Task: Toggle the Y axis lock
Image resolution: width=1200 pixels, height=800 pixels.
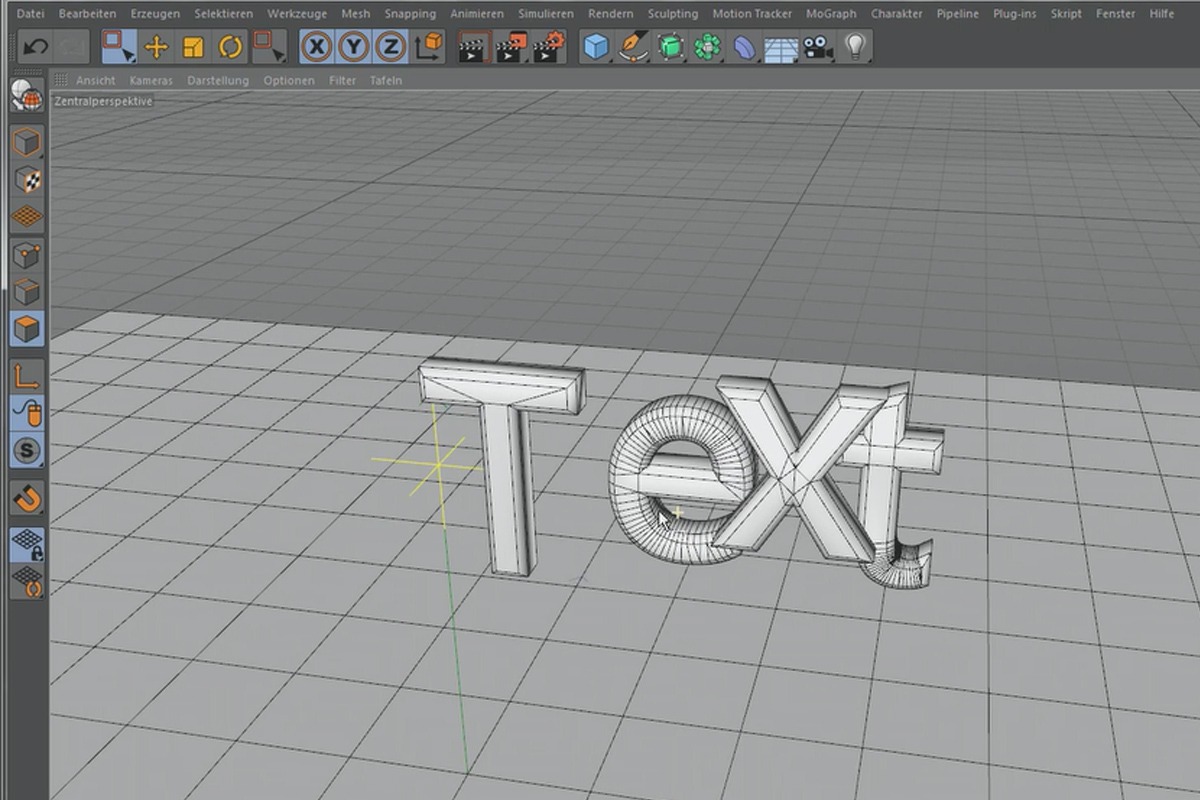Action: [x=354, y=46]
